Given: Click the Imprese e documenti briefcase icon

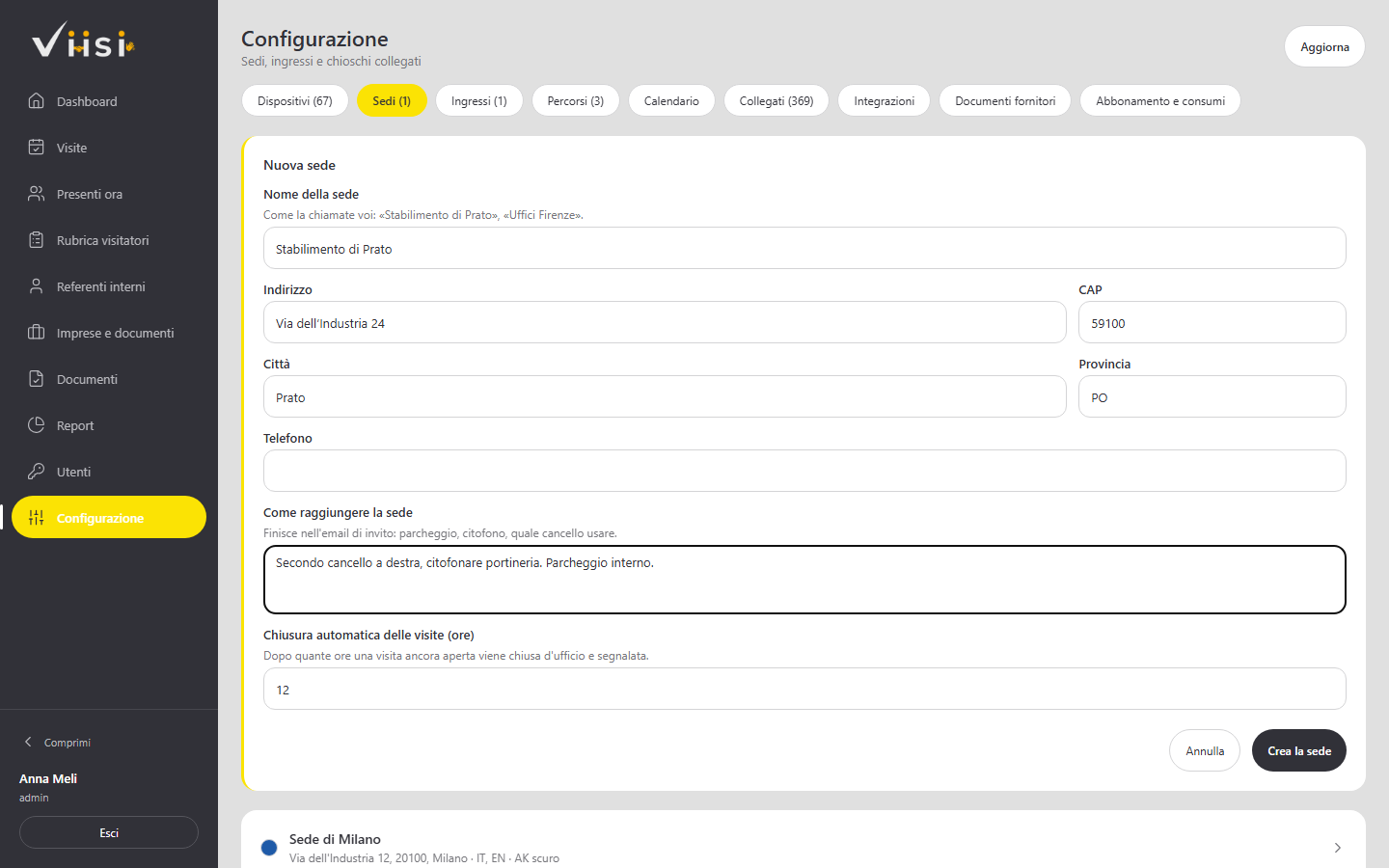Looking at the screenshot, I should tap(36, 332).
